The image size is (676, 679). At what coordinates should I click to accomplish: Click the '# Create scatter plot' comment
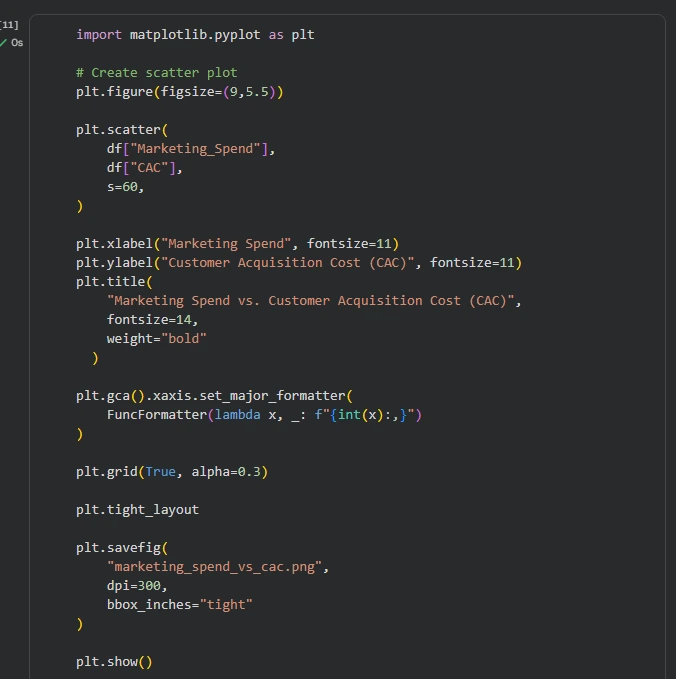[x=156, y=73]
